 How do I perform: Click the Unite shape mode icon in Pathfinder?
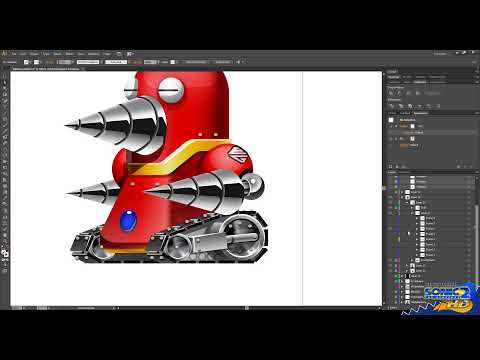pos(392,94)
